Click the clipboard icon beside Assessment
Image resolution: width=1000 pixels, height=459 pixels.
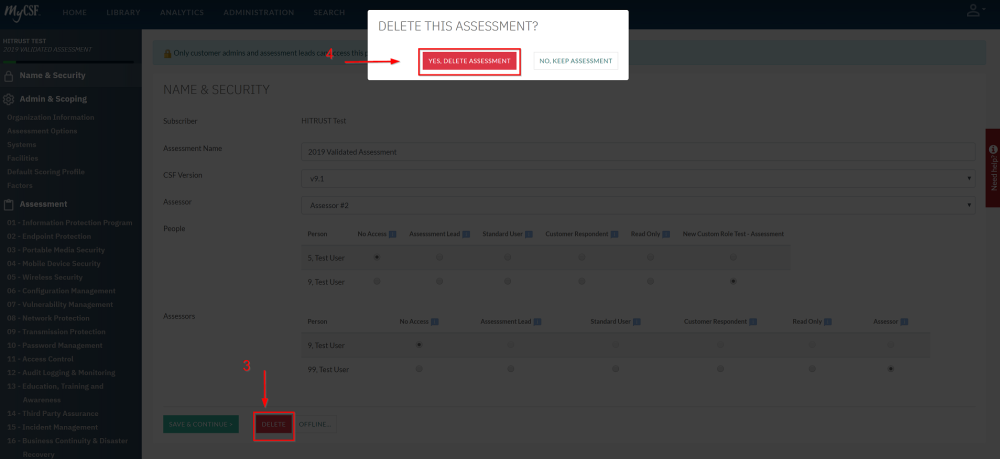tap(9, 205)
